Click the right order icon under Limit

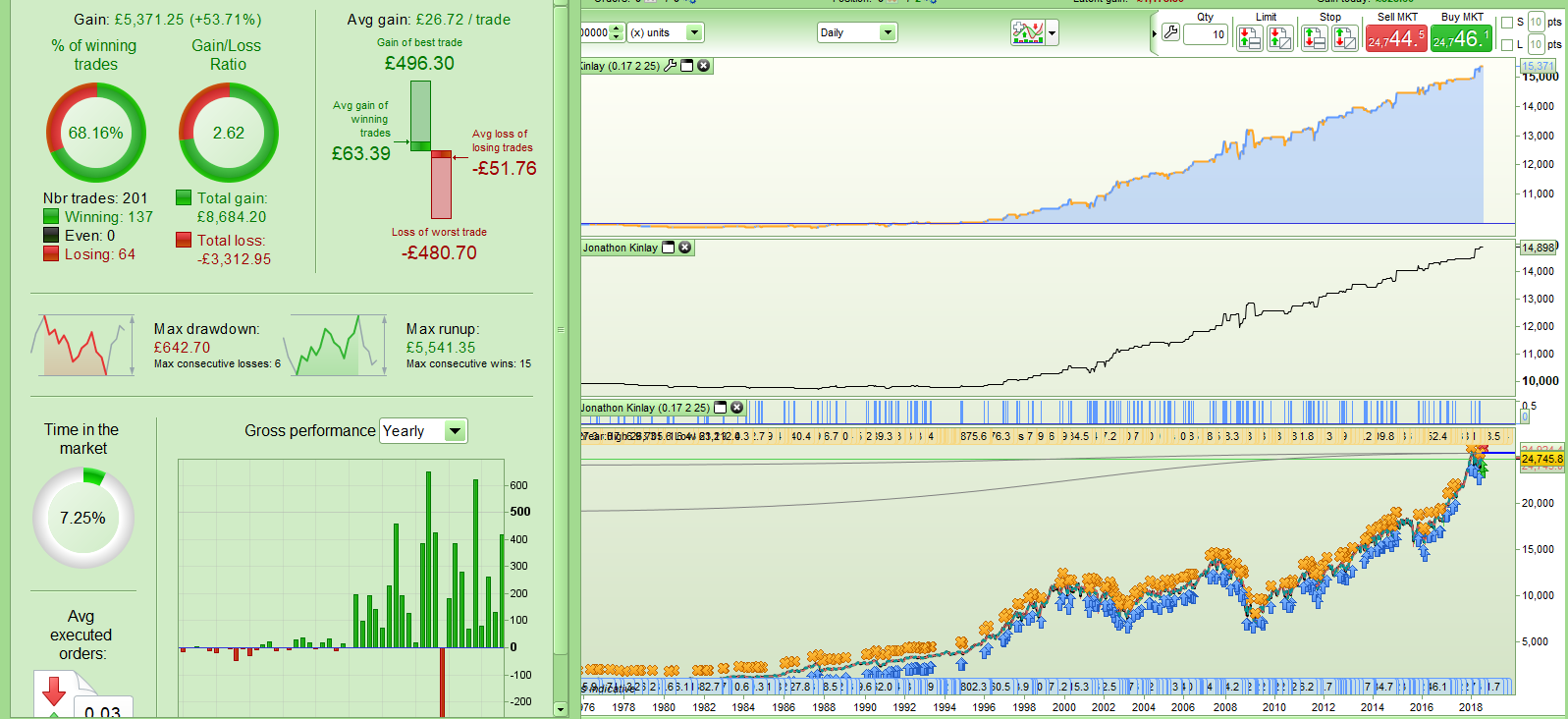coord(1279,38)
